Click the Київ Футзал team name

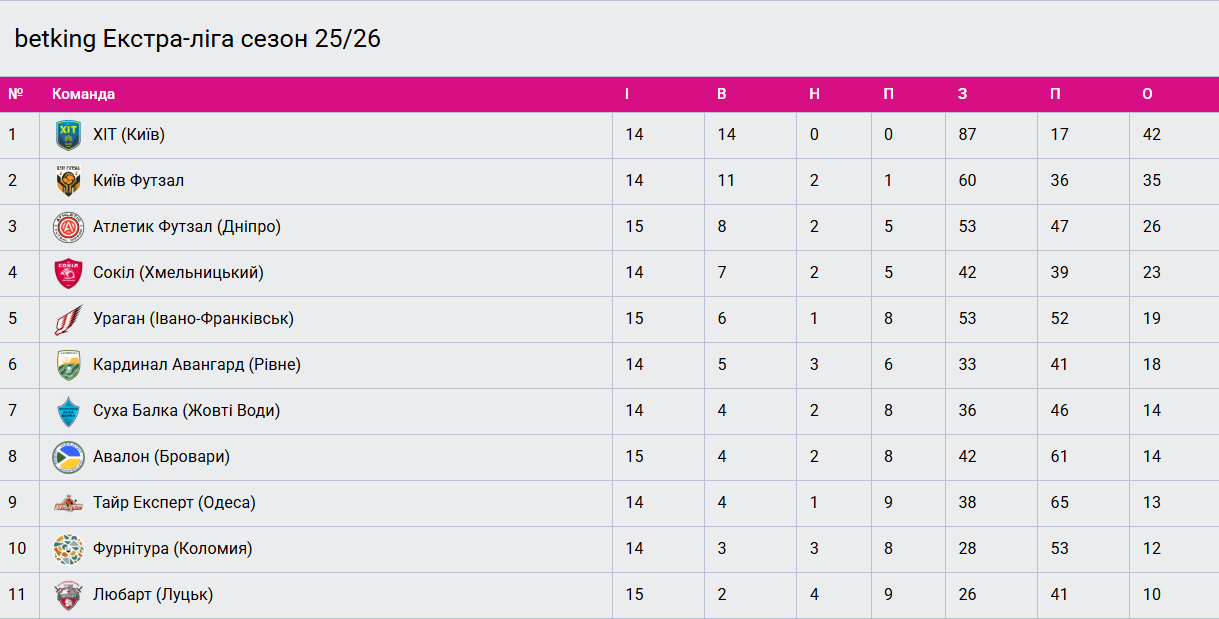coord(138,180)
